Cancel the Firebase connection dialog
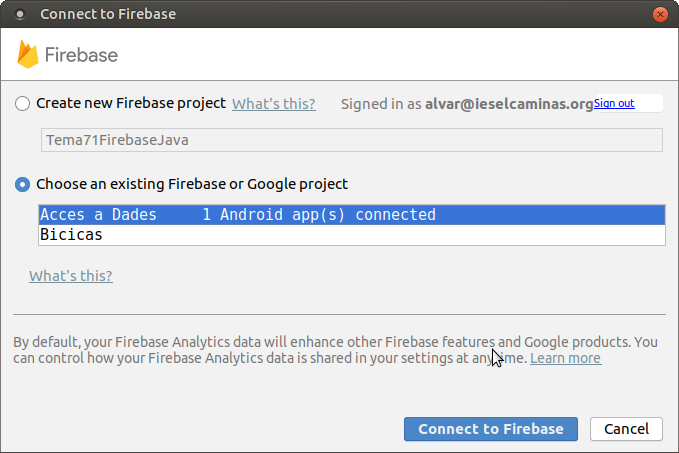This screenshot has width=679, height=453. [x=626, y=429]
